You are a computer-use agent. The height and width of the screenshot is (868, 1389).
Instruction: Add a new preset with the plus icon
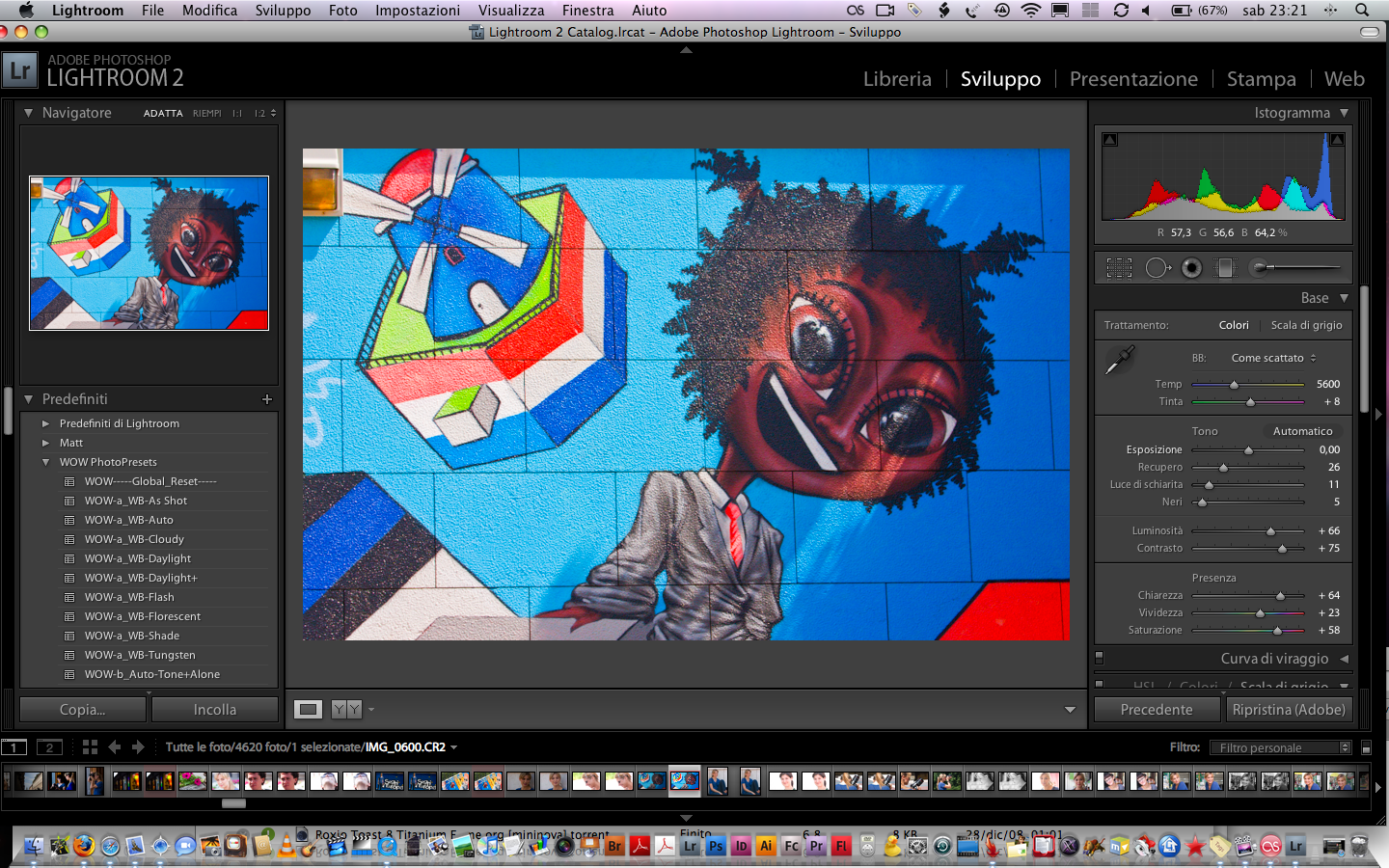click(x=267, y=399)
